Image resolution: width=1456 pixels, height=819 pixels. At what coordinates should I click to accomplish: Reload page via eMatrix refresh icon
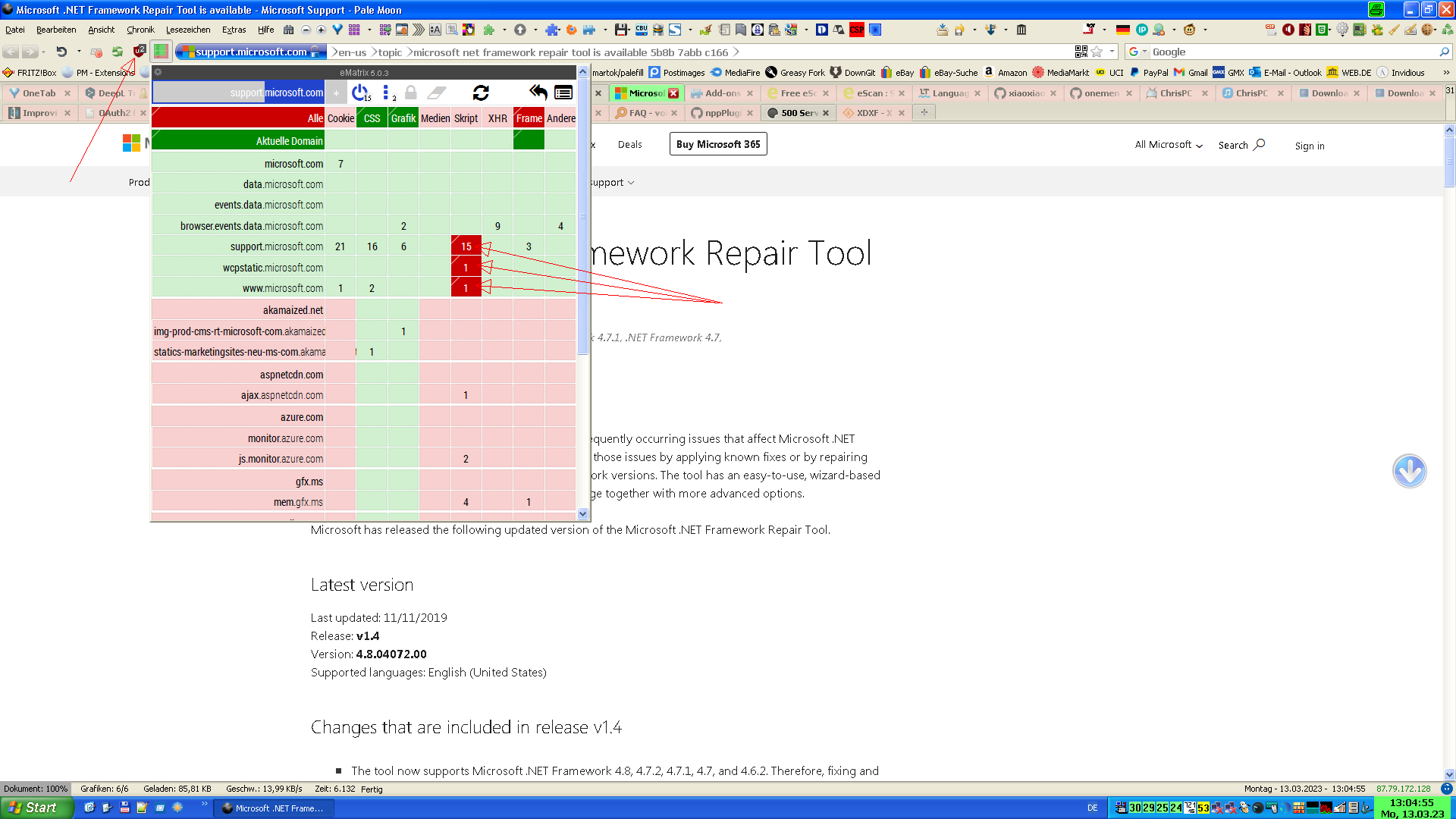(x=481, y=93)
